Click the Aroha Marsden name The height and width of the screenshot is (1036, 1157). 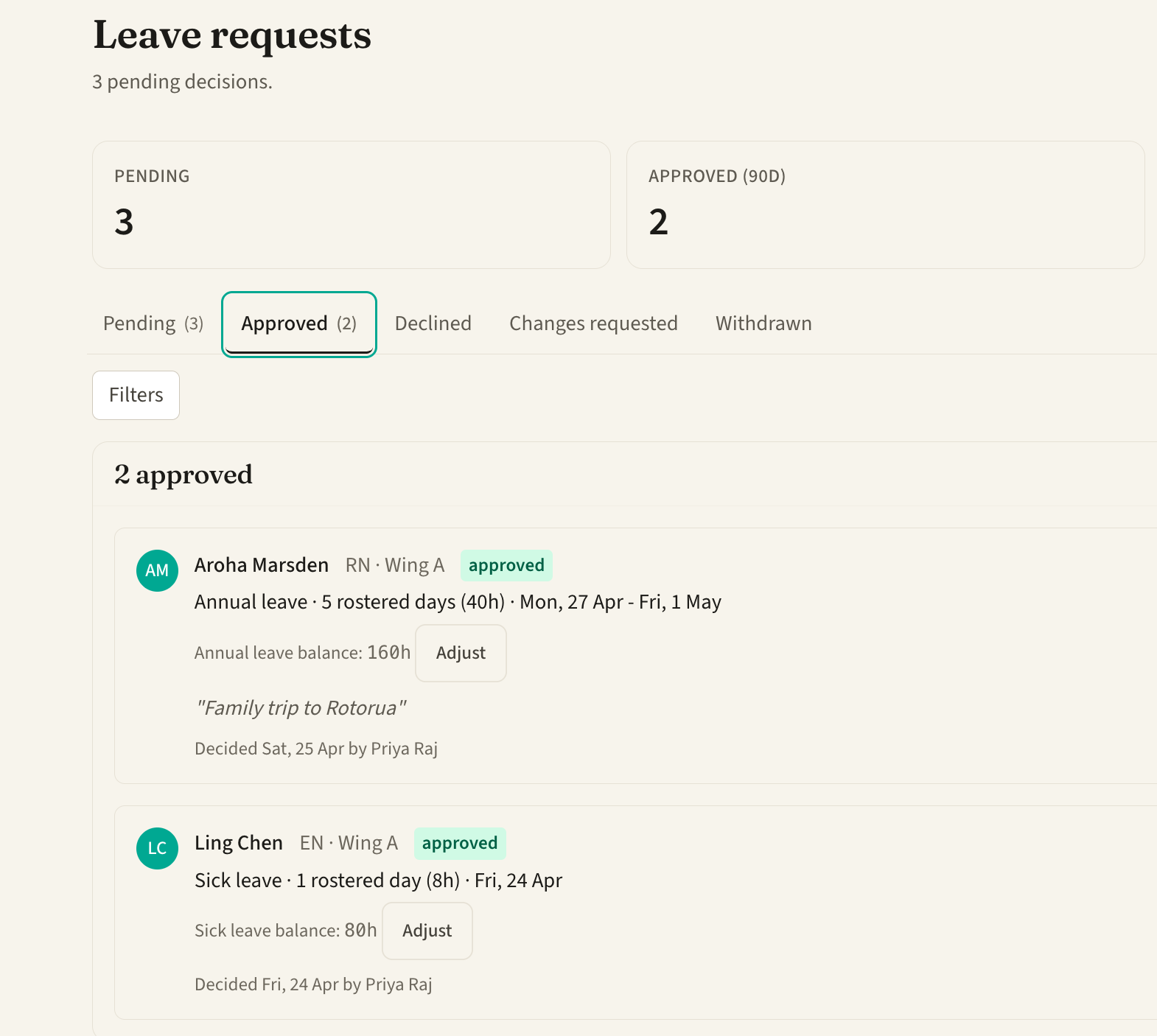click(x=262, y=565)
